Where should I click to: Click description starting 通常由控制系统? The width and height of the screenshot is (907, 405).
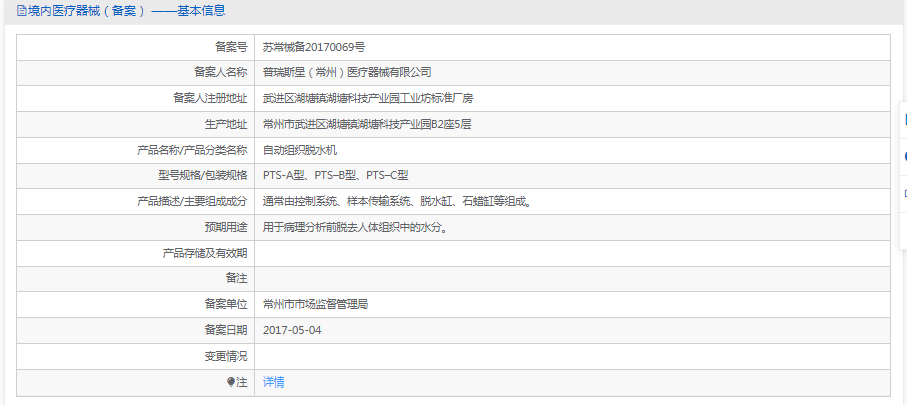pos(397,202)
